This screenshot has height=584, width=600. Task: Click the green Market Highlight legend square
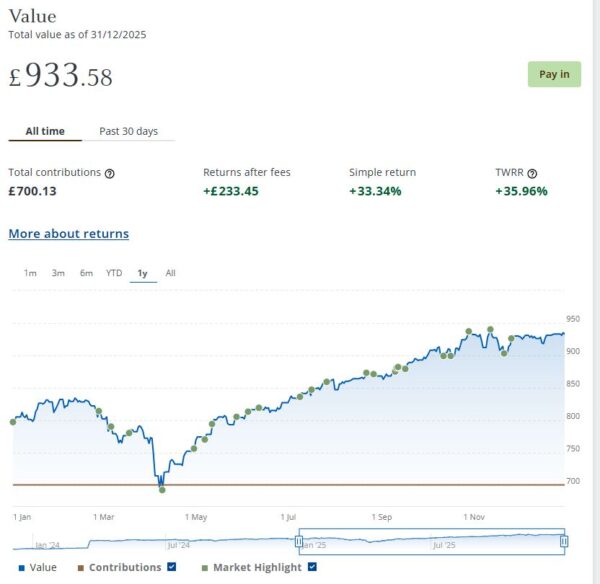point(204,568)
